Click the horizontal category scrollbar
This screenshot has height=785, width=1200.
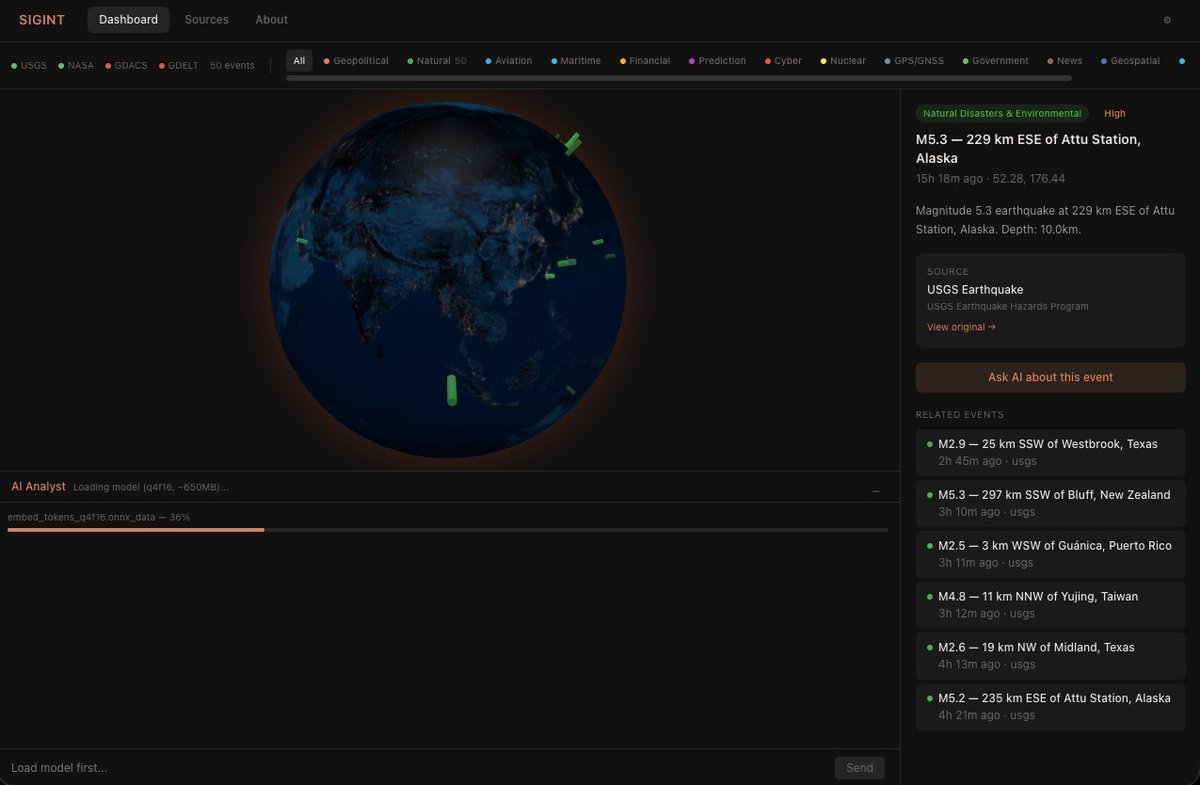pyautogui.click(x=678, y=78)
